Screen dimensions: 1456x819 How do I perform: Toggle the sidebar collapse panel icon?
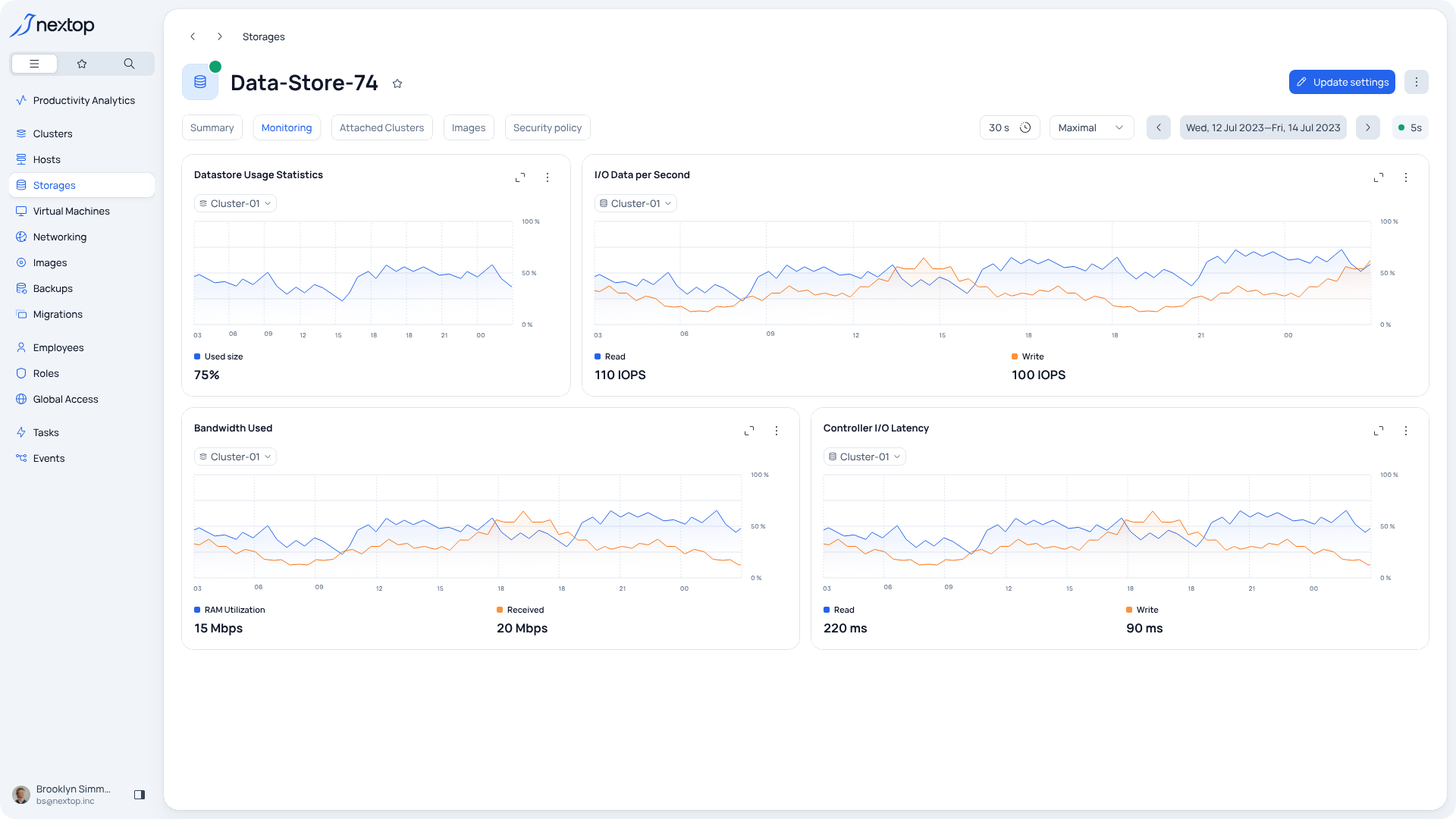point(140,795)
